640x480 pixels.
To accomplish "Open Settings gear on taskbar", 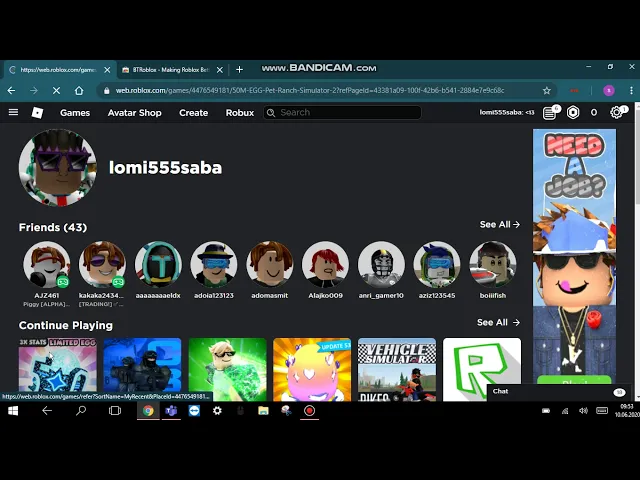I will [217, 411].
